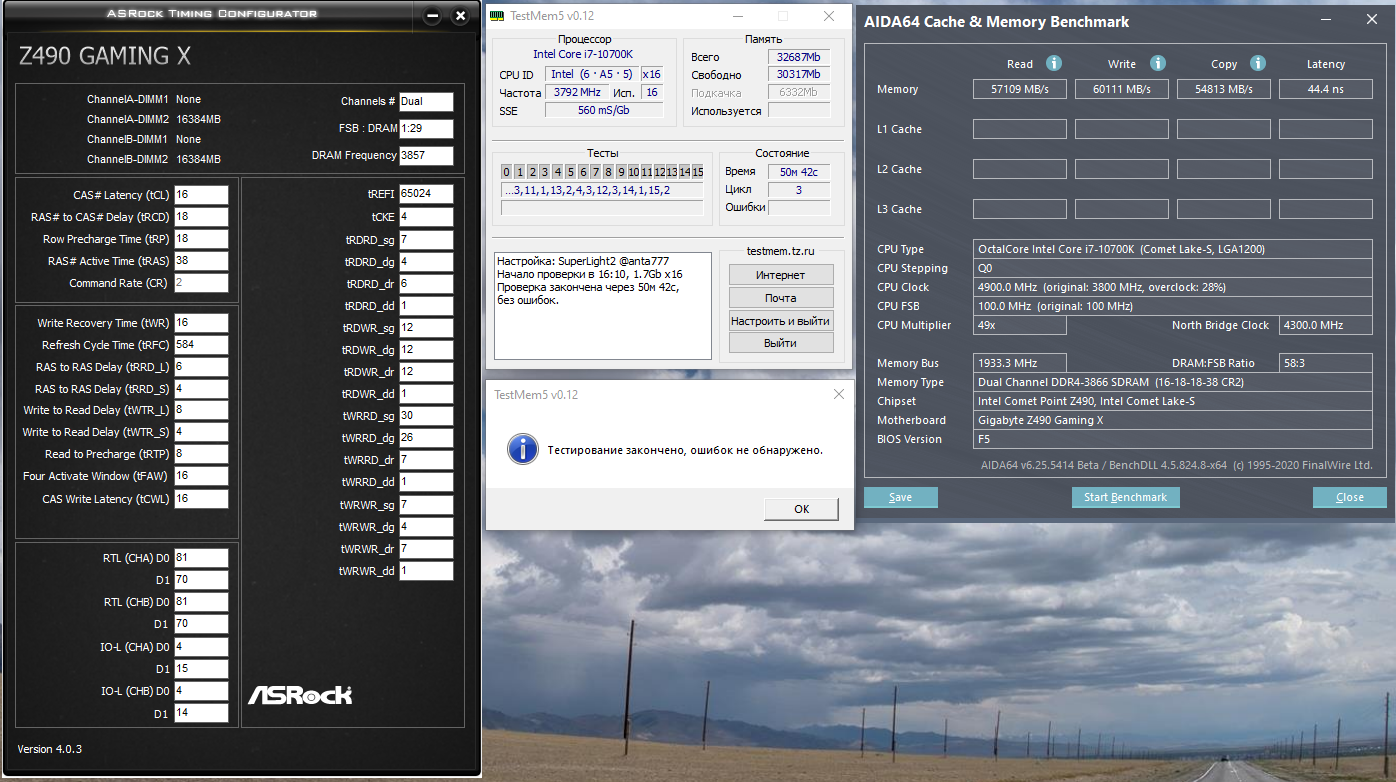Screen dimensions: 1396x782
Task: Click the Row Precharge Time (tRP) field
Action: tap(201, 239)
